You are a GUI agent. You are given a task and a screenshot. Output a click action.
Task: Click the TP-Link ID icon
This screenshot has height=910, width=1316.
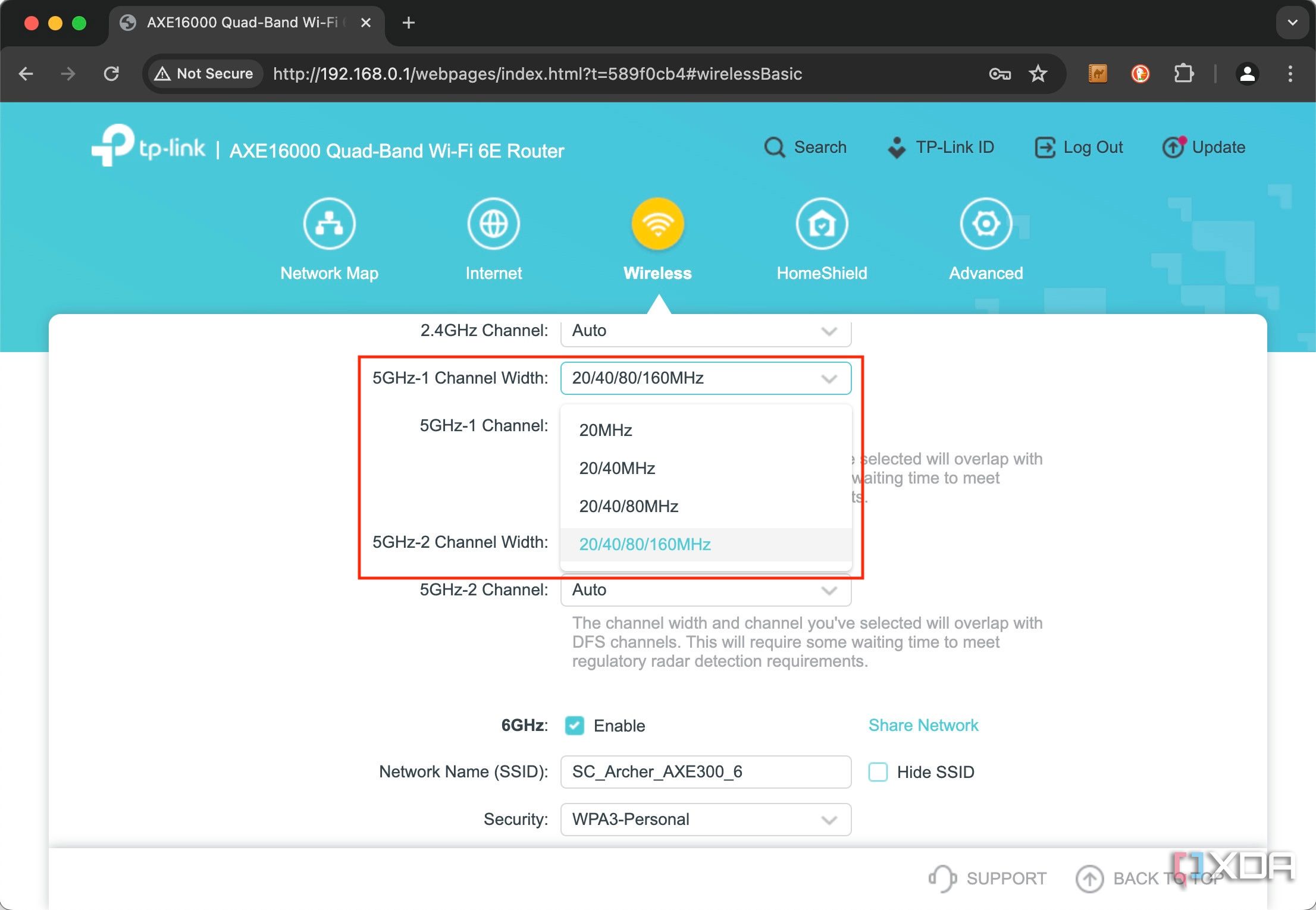click(897, 148)
